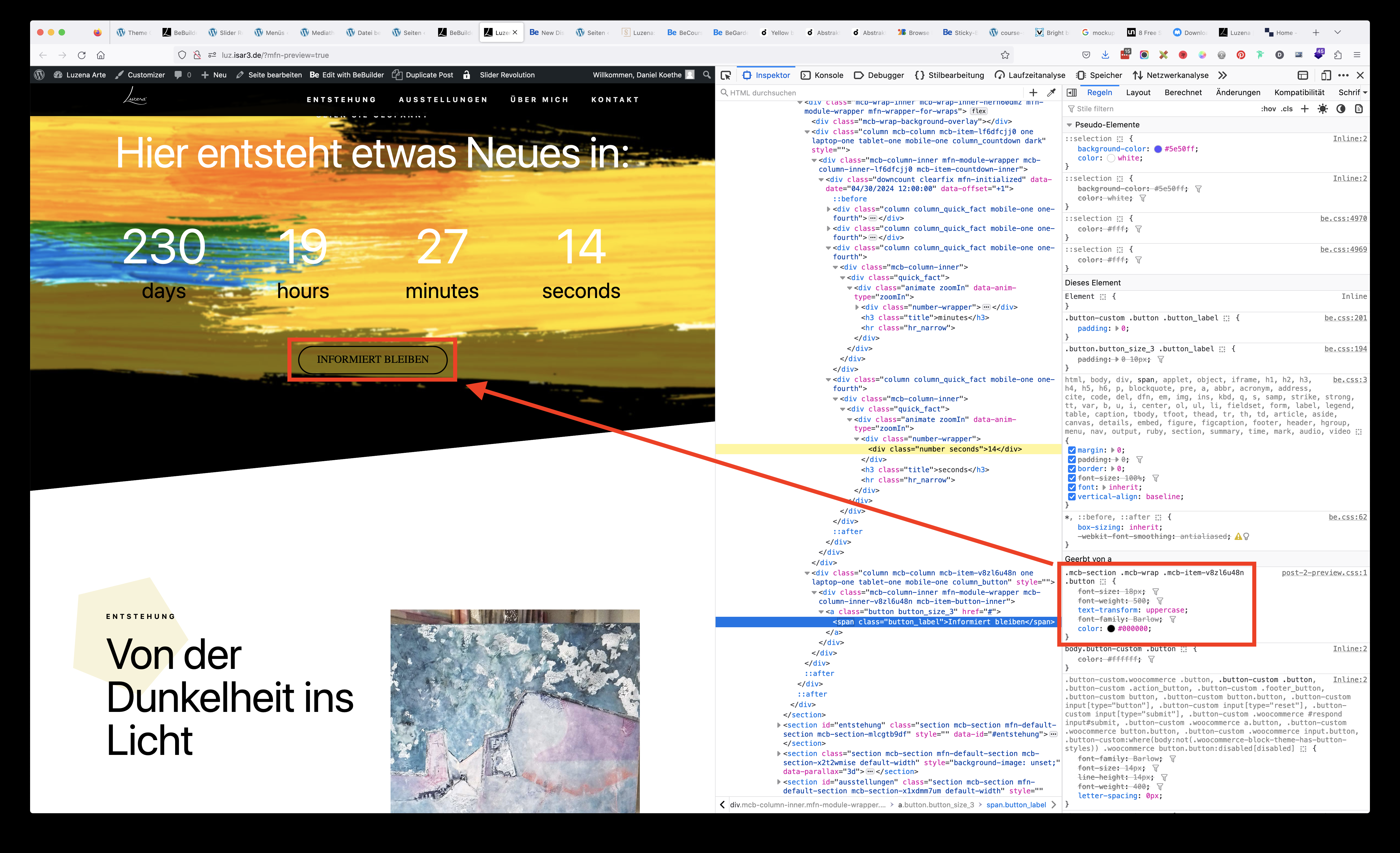Collapse the Pseudo-Elemente section
Image resolution: width=1400 pixels, height=853 pixels.
click(x=1069, y=125)
